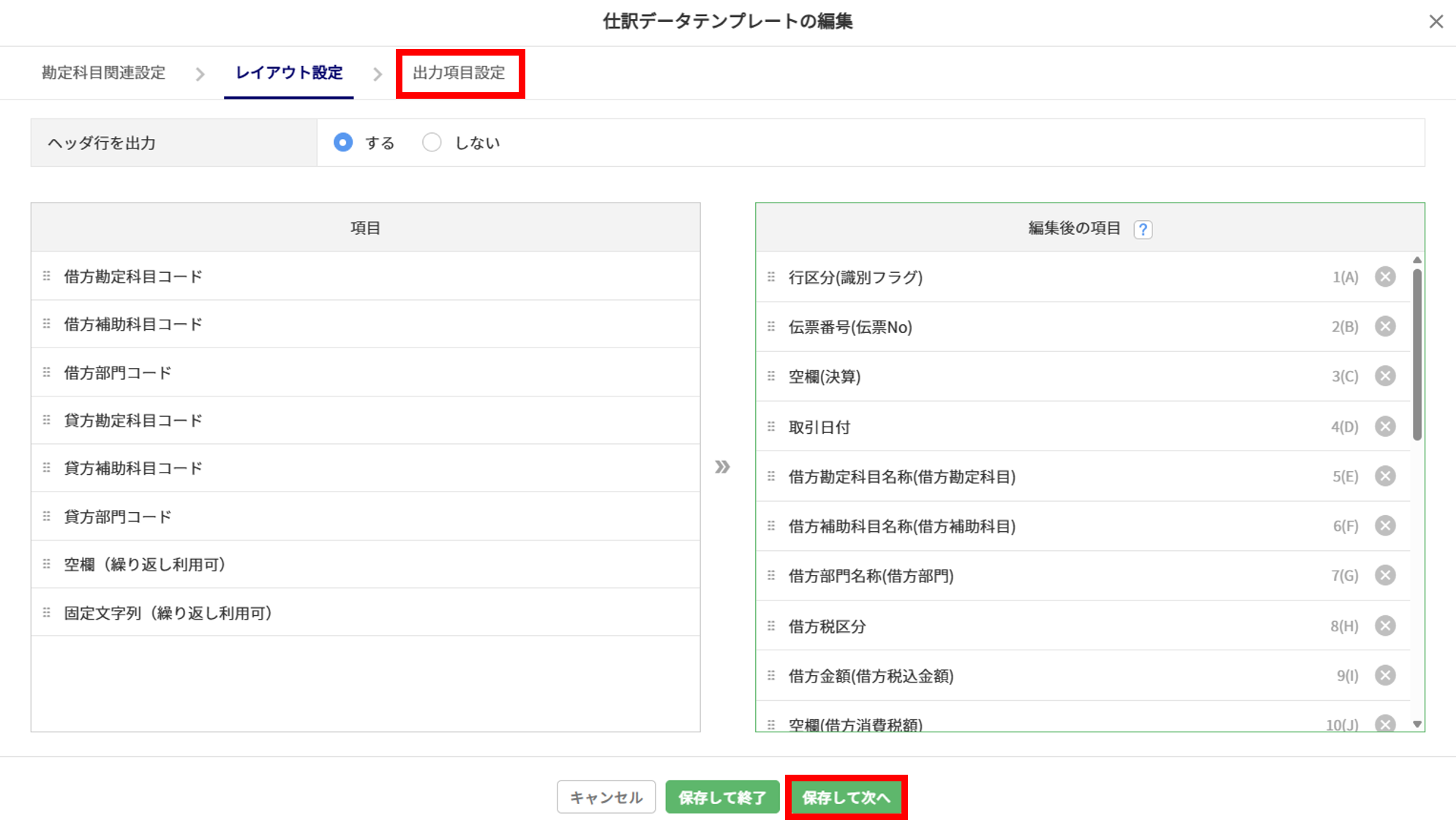Image resolution: width=1456 pixels, height=823 pixels.
Task: Close the template edit dialog
Action: pos(1436,22)
